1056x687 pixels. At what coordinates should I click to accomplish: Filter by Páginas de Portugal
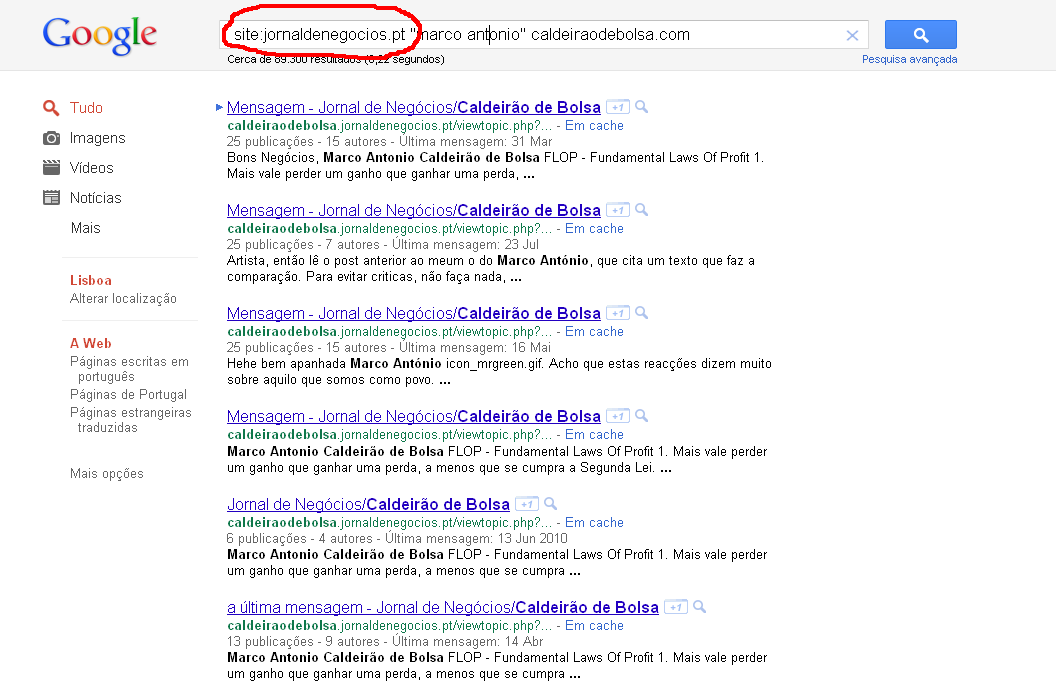[129, 395]
